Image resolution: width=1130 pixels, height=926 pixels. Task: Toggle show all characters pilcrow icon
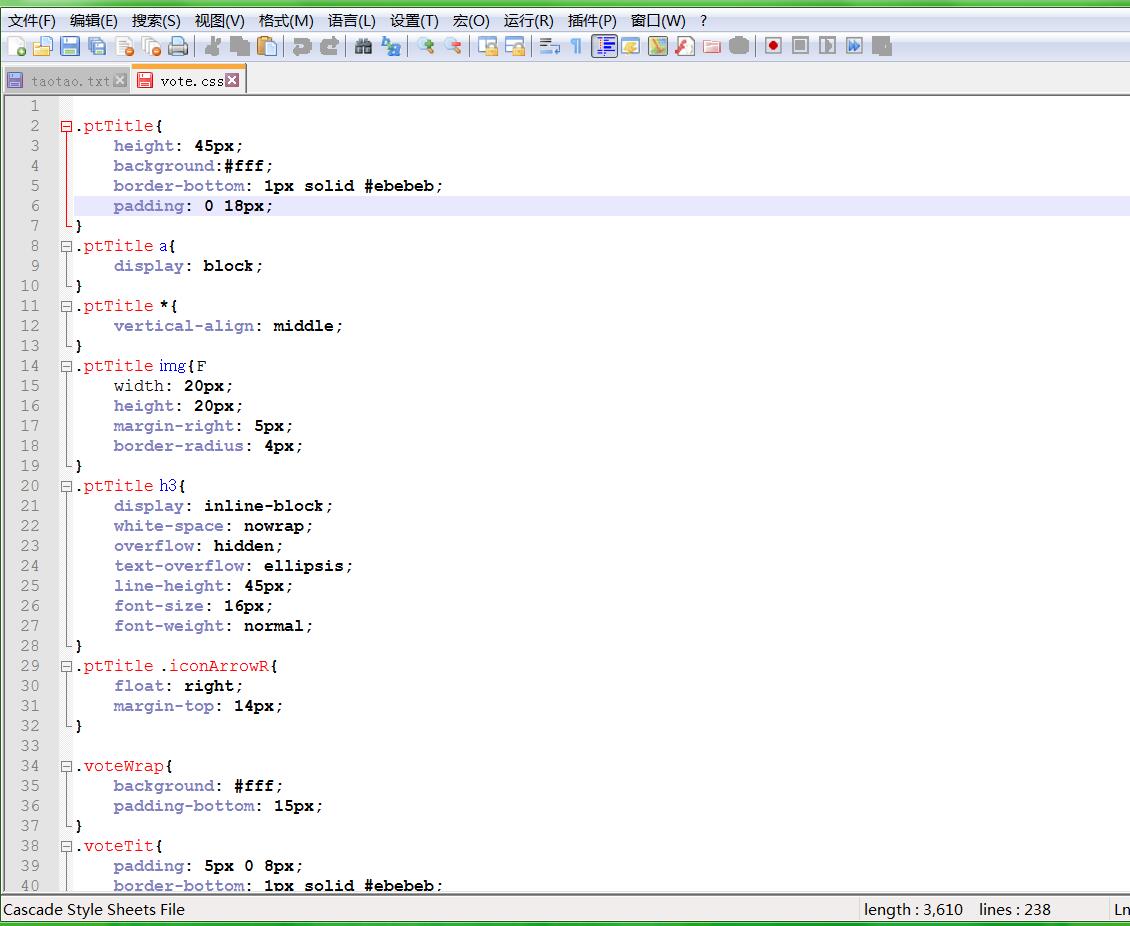click(x=576, y=46)
